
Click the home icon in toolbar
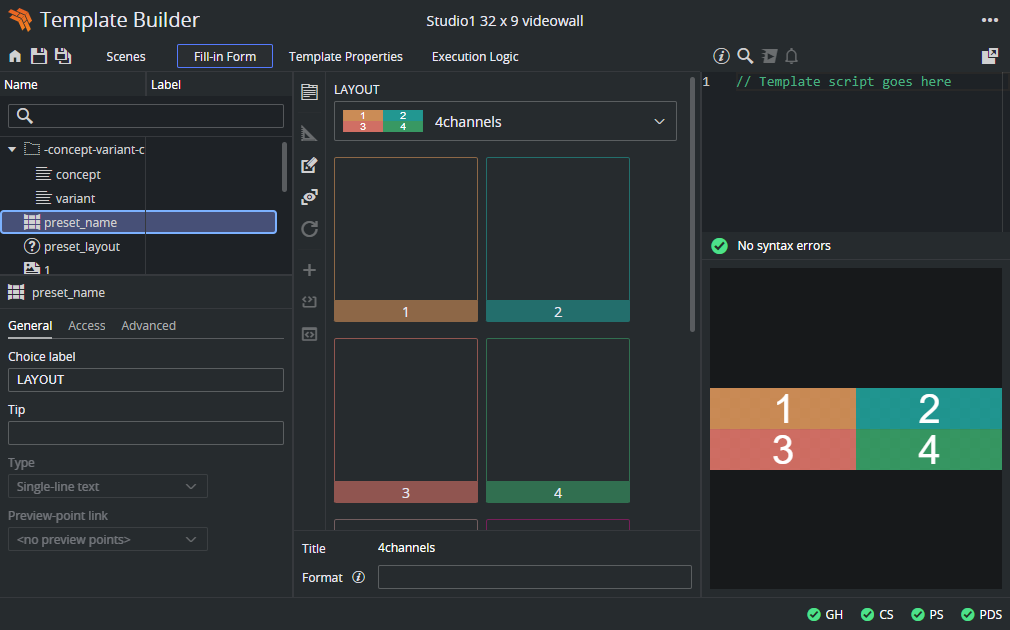point(15,57)
